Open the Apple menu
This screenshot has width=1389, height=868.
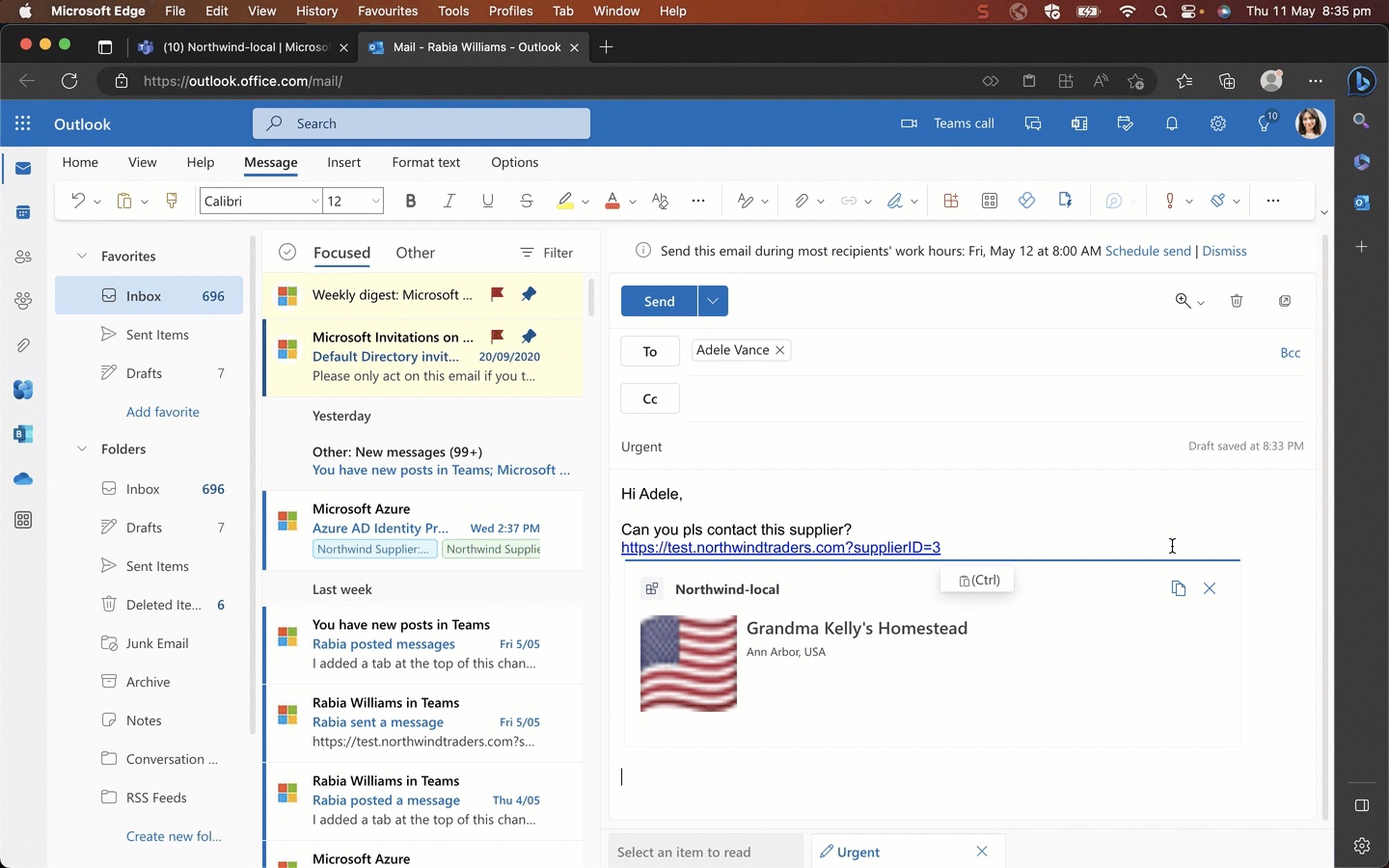(x=25, y=12)
